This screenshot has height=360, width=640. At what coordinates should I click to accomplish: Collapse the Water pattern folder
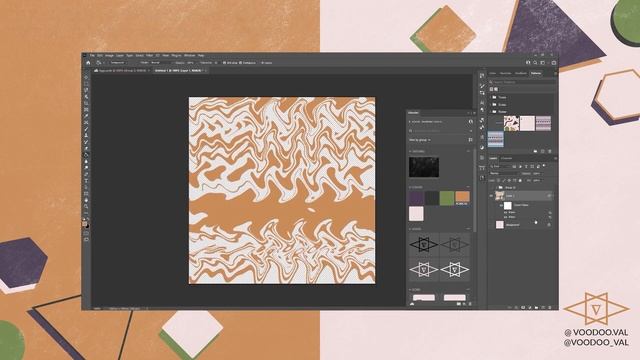point(491,111)
